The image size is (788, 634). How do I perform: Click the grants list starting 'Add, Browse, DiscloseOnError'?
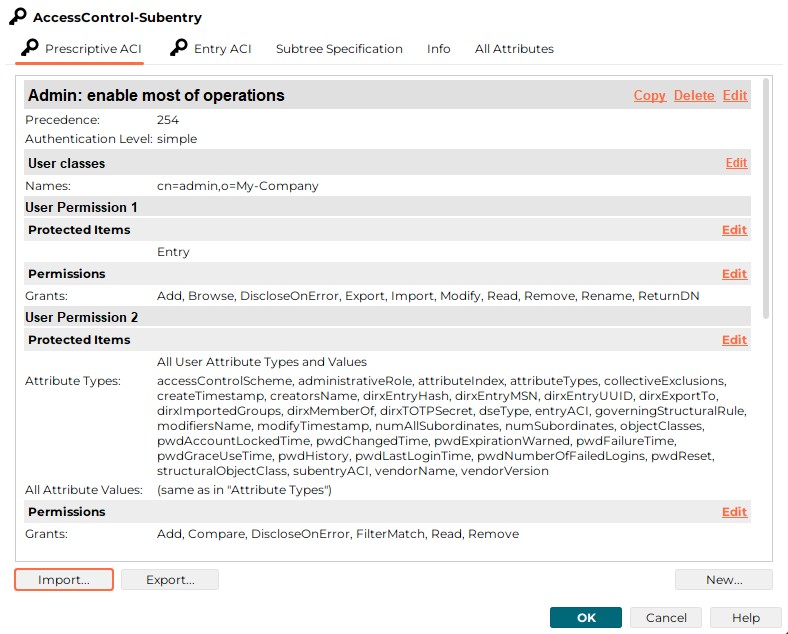tap(428, 296)
